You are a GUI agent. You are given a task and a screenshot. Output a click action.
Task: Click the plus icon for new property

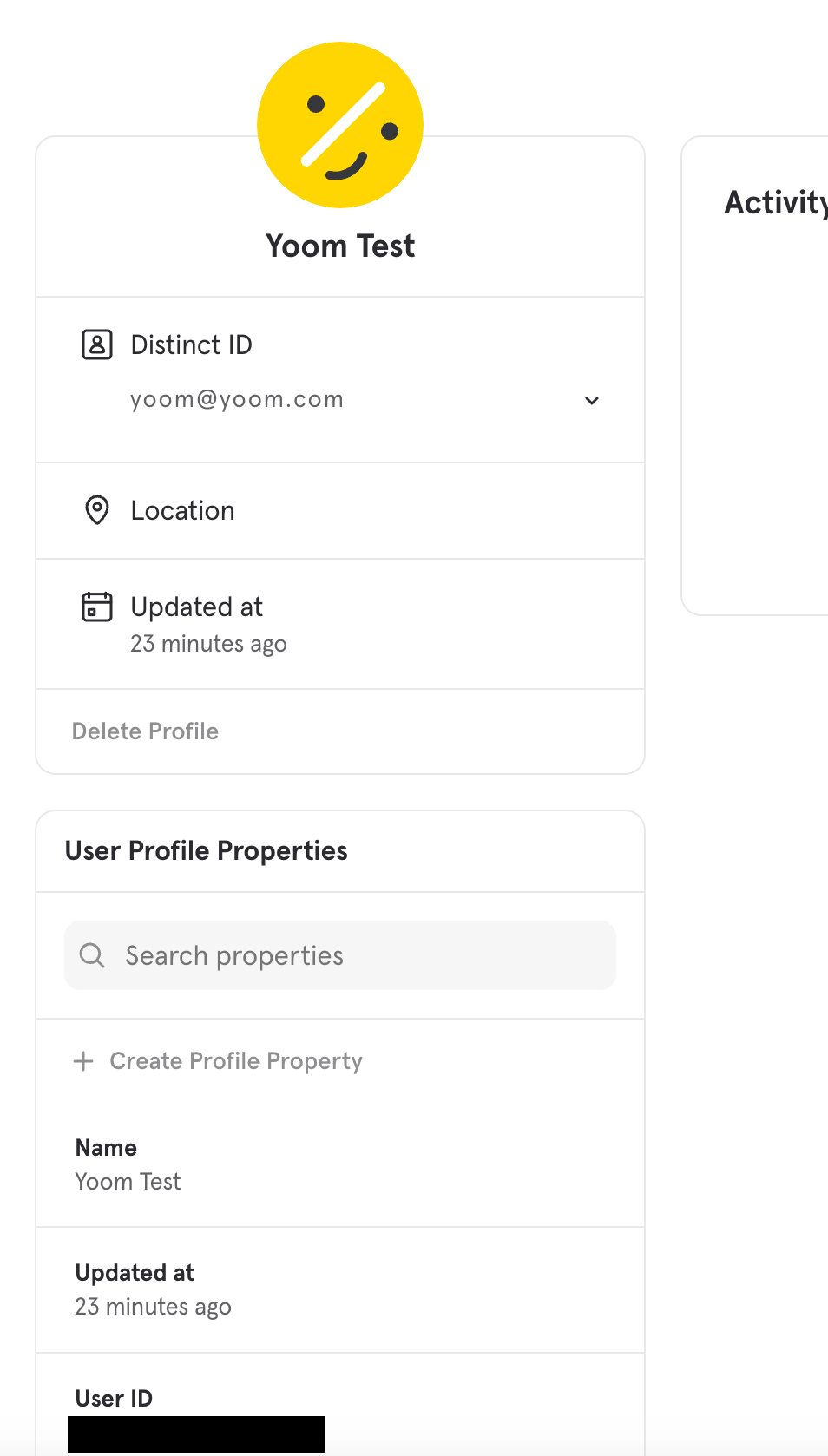click(x=83, y=1061)
